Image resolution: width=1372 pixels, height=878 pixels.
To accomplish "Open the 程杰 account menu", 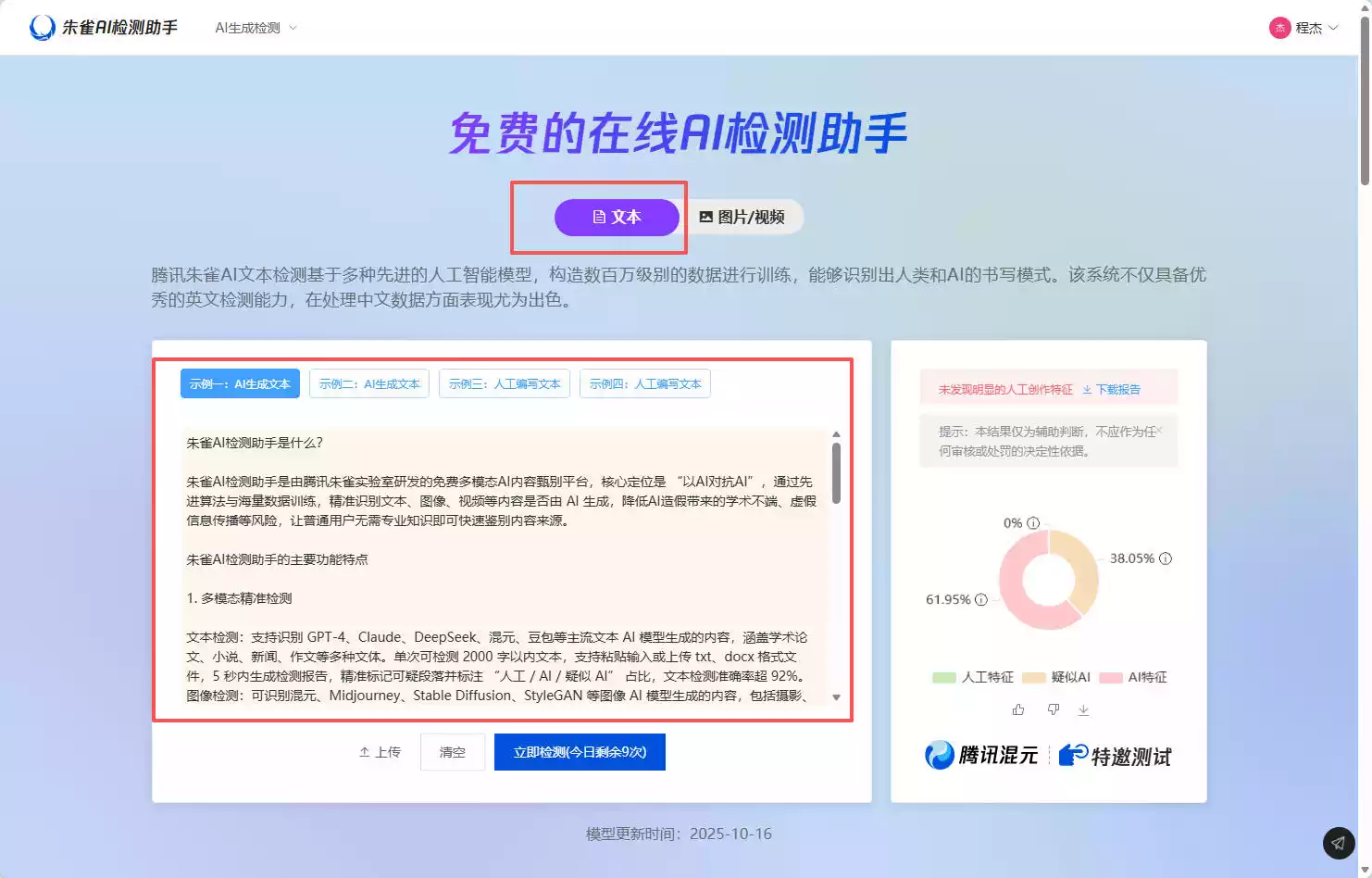I will pos(1303,28).
